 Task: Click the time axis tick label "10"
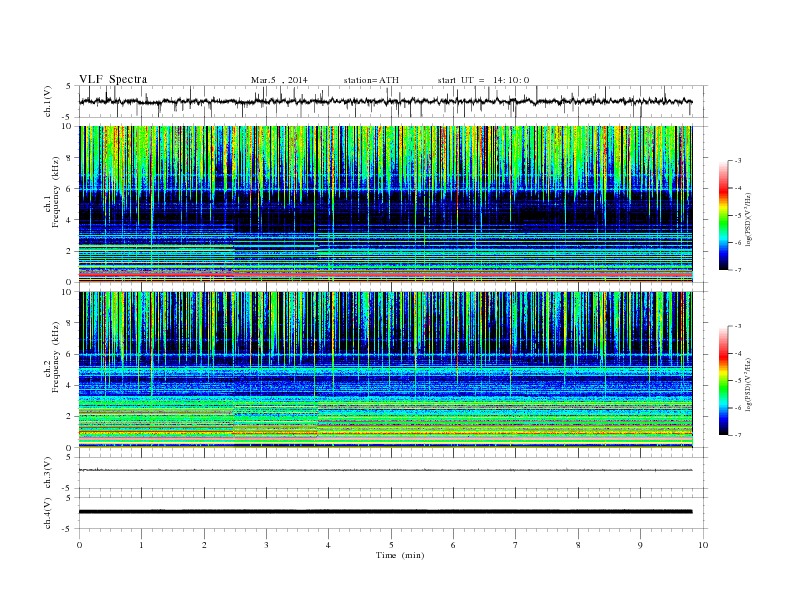(x=703, y=545)
